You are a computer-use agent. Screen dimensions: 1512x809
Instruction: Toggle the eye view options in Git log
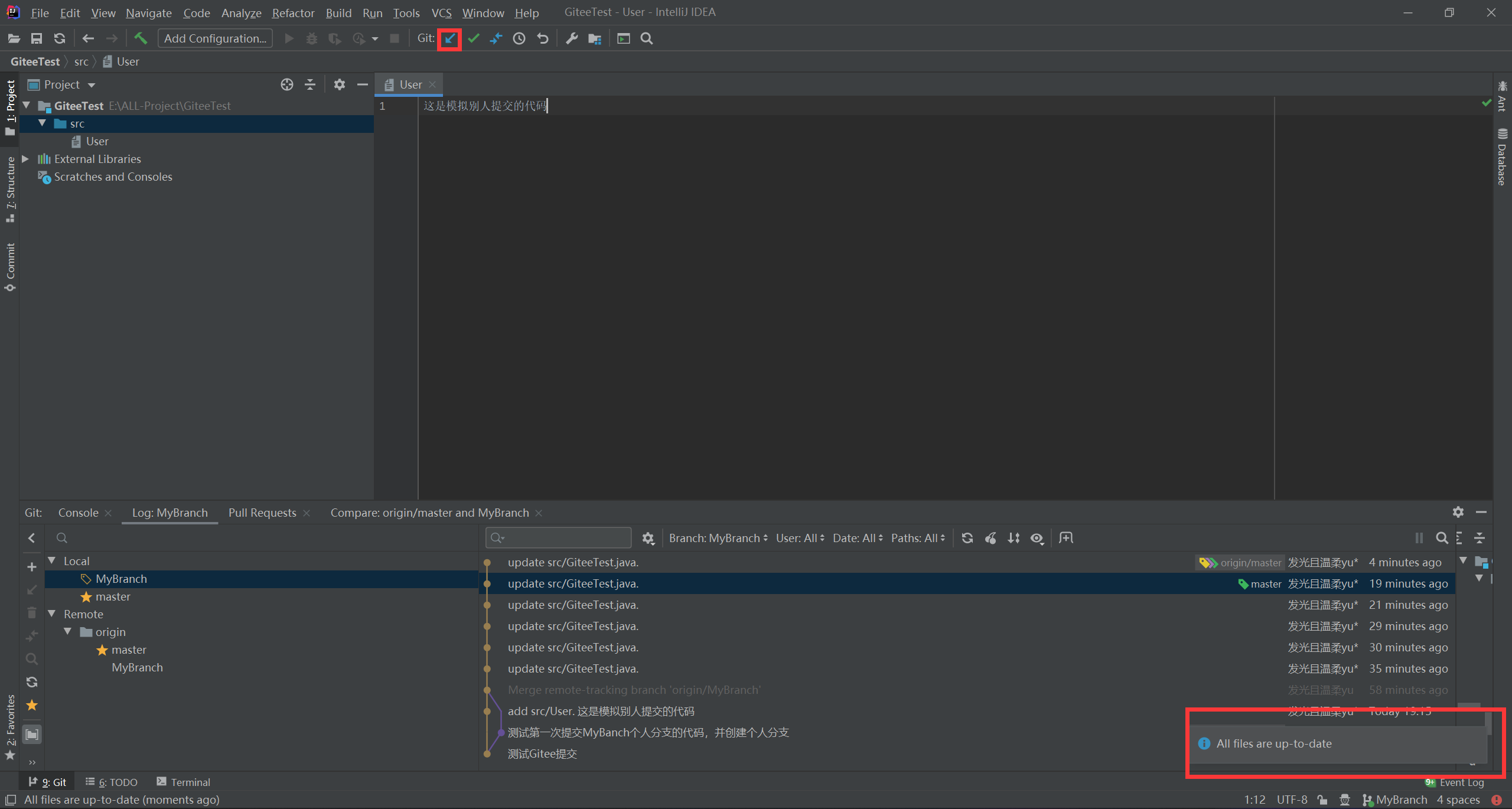1037,538
